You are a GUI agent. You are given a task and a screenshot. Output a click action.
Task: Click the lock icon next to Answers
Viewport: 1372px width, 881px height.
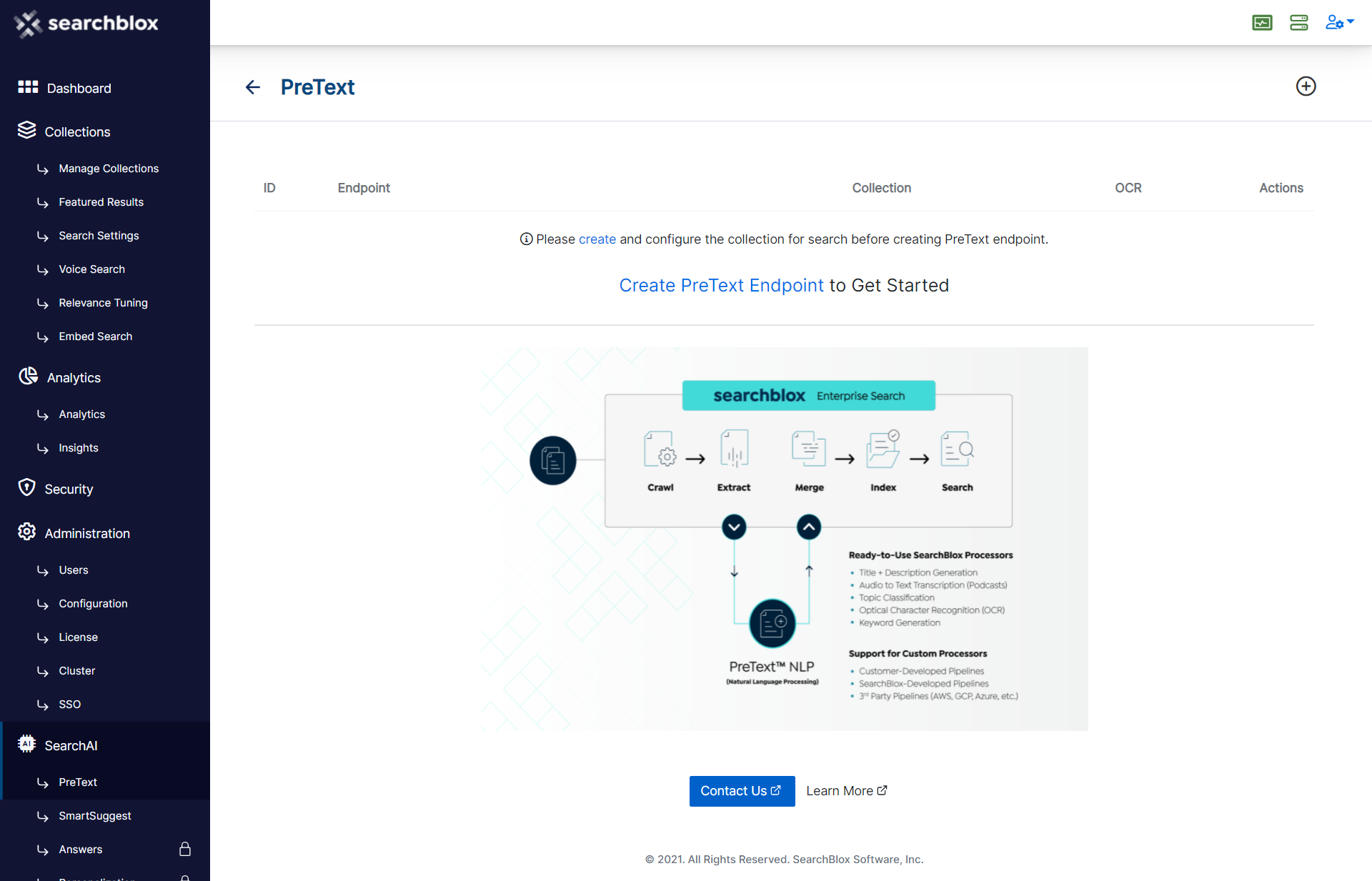pyautogui.click(x=185, y=849)
